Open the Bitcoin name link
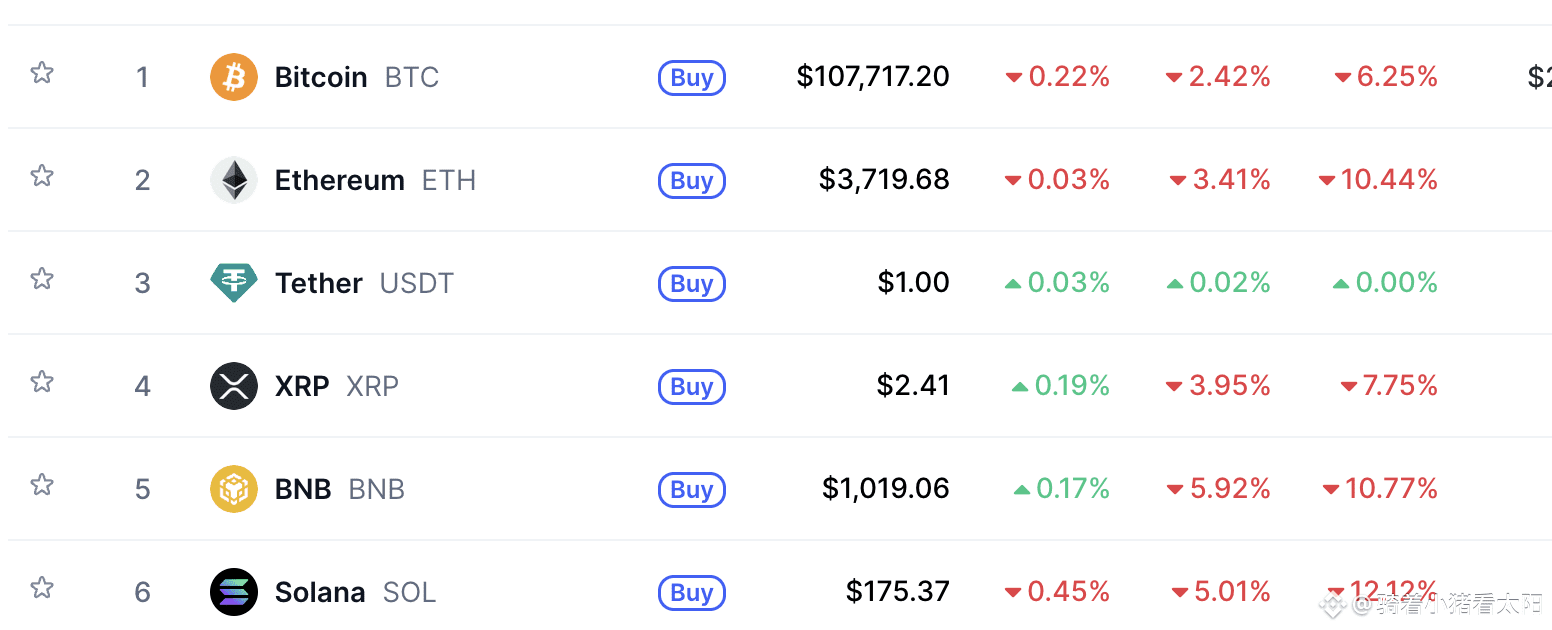Image resolution: width=1552 pixels, height=630 pixels. (321, 78)
